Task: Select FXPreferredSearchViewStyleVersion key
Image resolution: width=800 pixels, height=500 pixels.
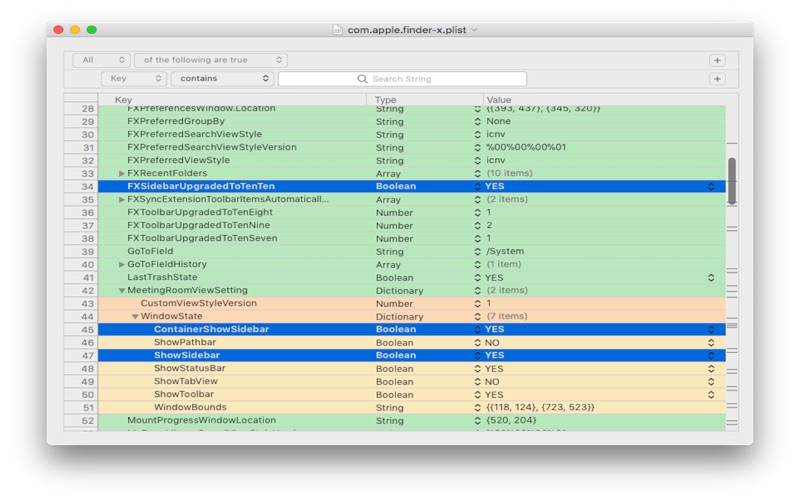Action: [212, 147]
